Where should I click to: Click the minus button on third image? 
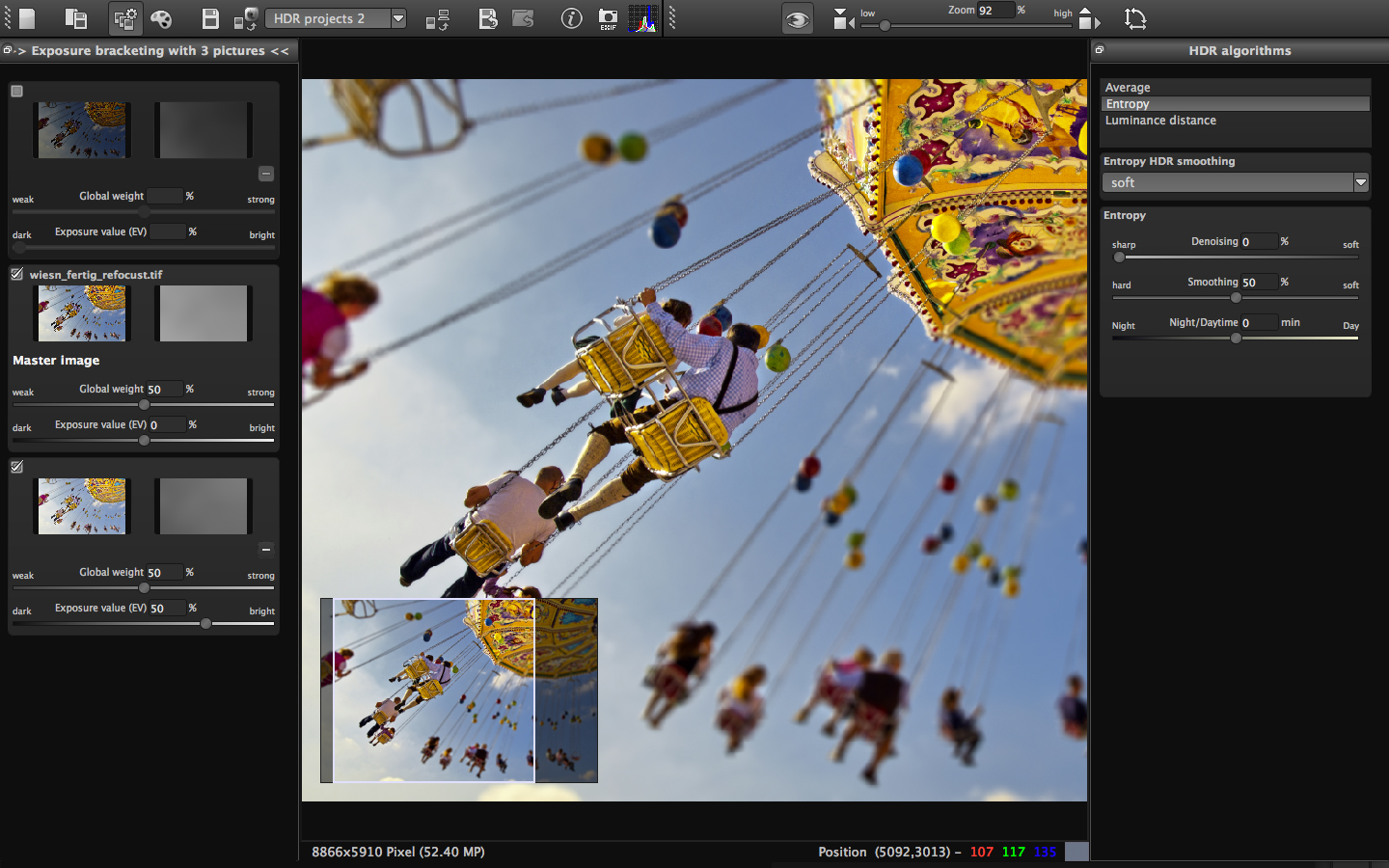point(266,550)
